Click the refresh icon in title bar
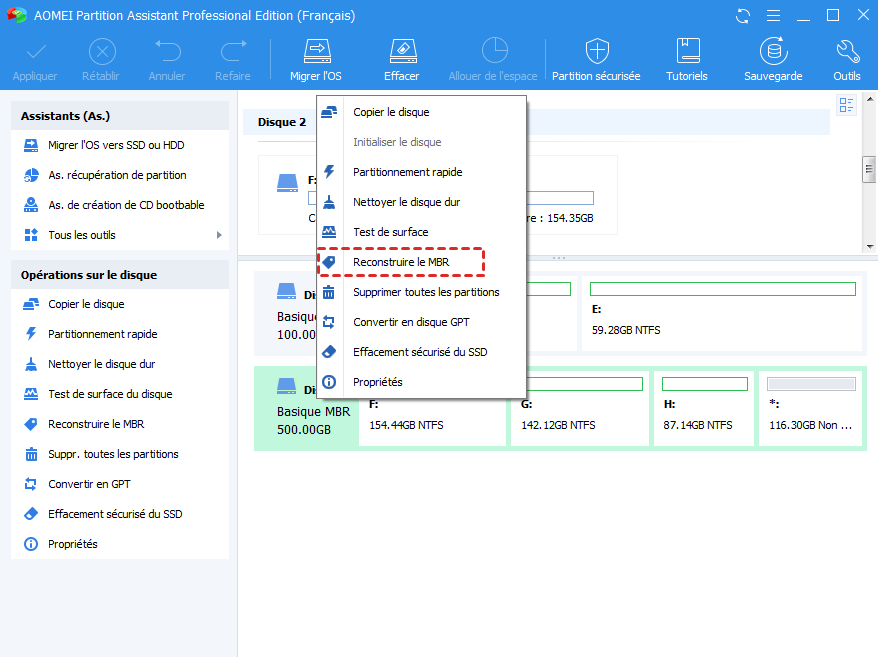Image resolution: width=878 pixels, height=657 pixels. click(x=742, y=16)
